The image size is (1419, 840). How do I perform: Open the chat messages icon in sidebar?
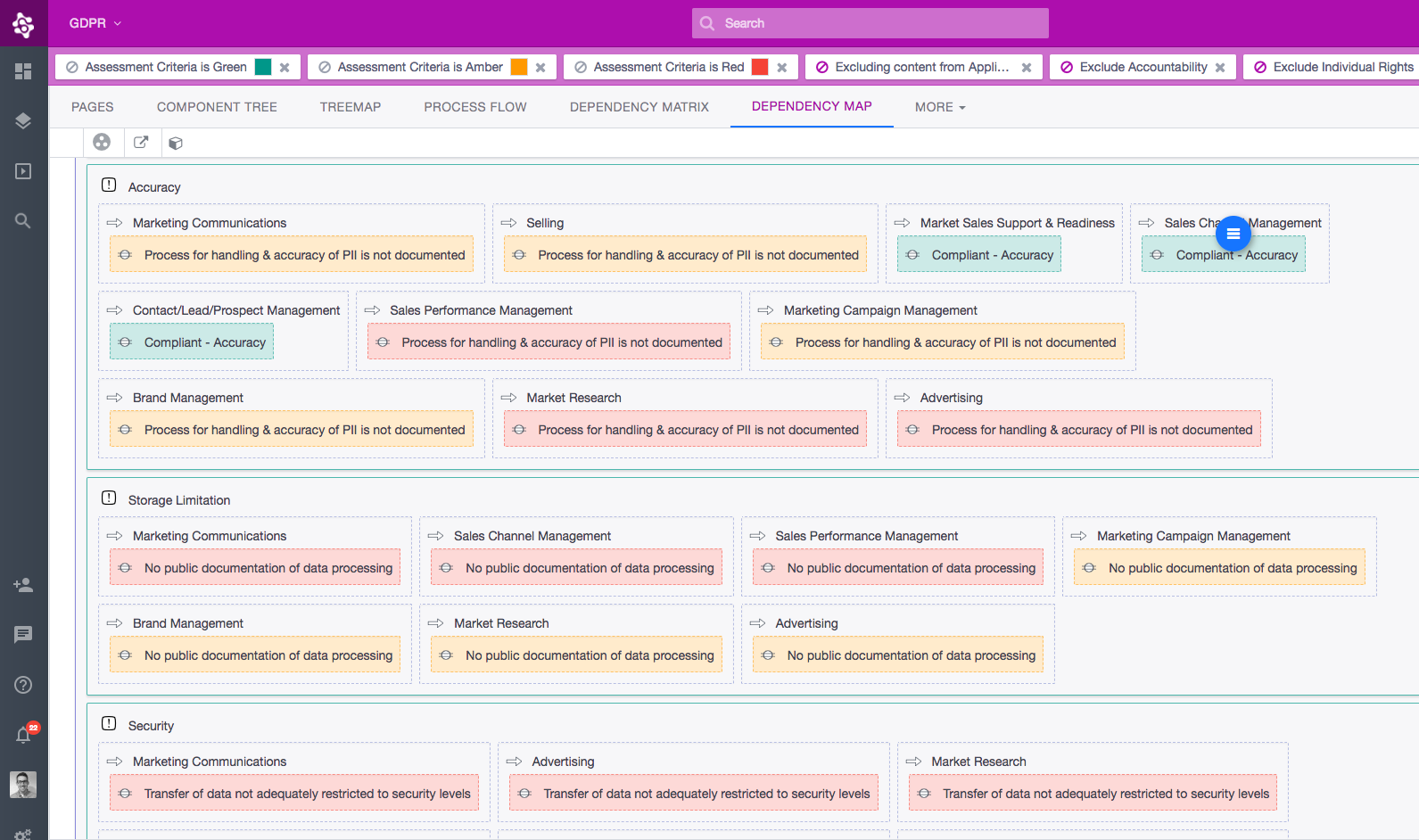pos(23,634)
